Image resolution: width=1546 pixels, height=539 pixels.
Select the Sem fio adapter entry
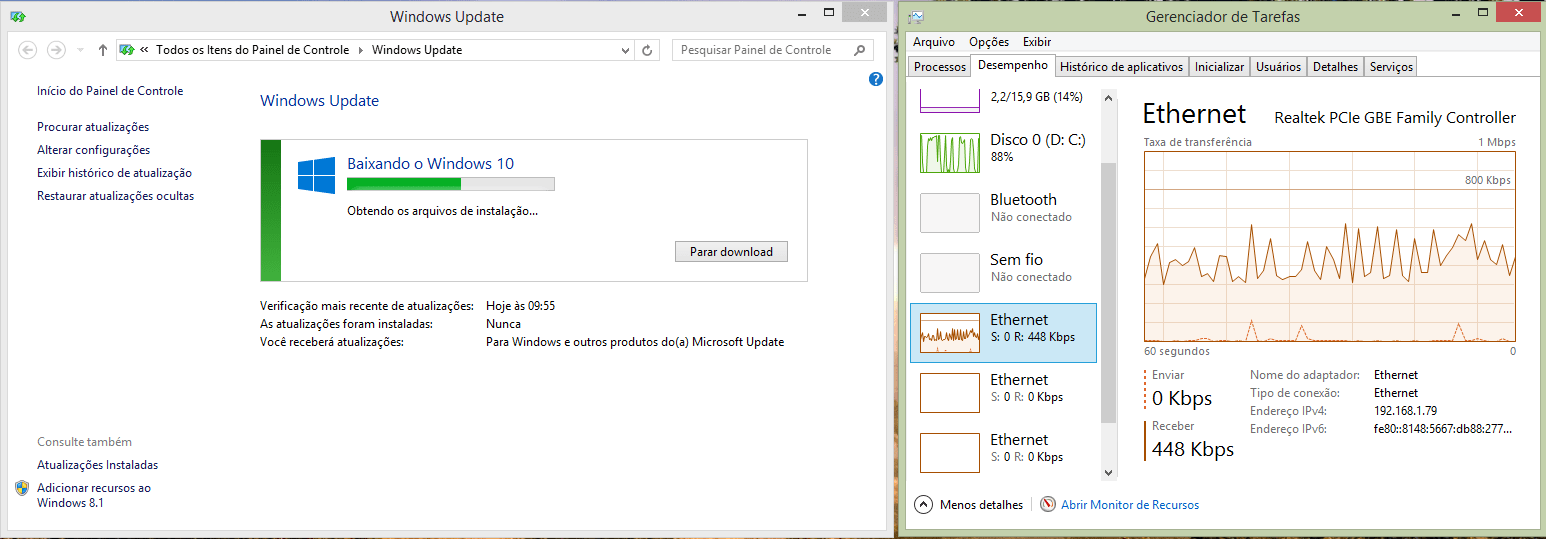coord(1004,272)
